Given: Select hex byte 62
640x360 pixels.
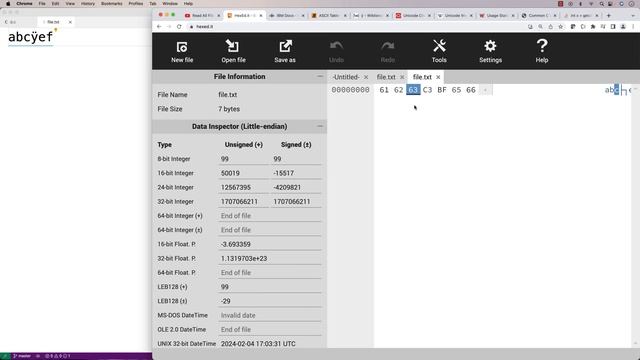Looking at the screenshot, I should [x=398, y=90].
